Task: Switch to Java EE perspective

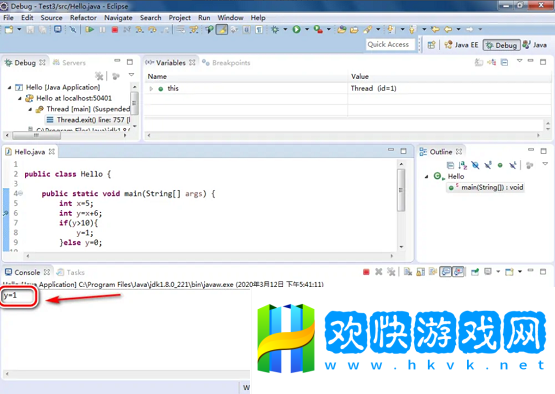Action: coord(462,45)
